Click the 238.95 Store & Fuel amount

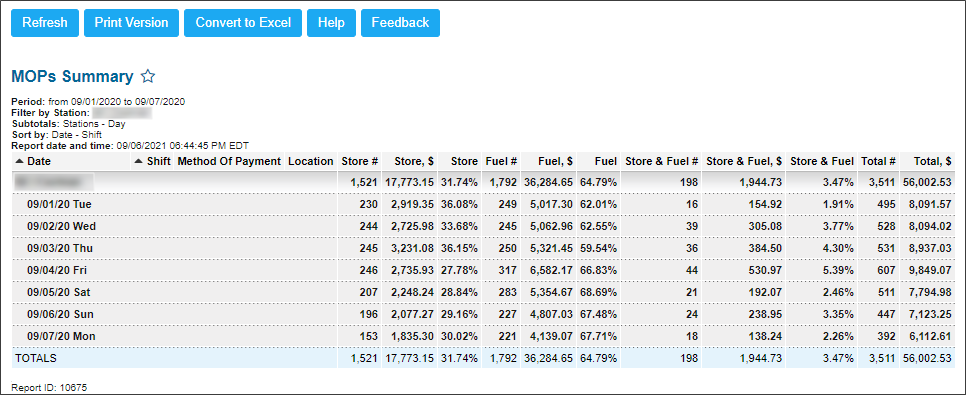pyautogui.click(x=766, y=314)
